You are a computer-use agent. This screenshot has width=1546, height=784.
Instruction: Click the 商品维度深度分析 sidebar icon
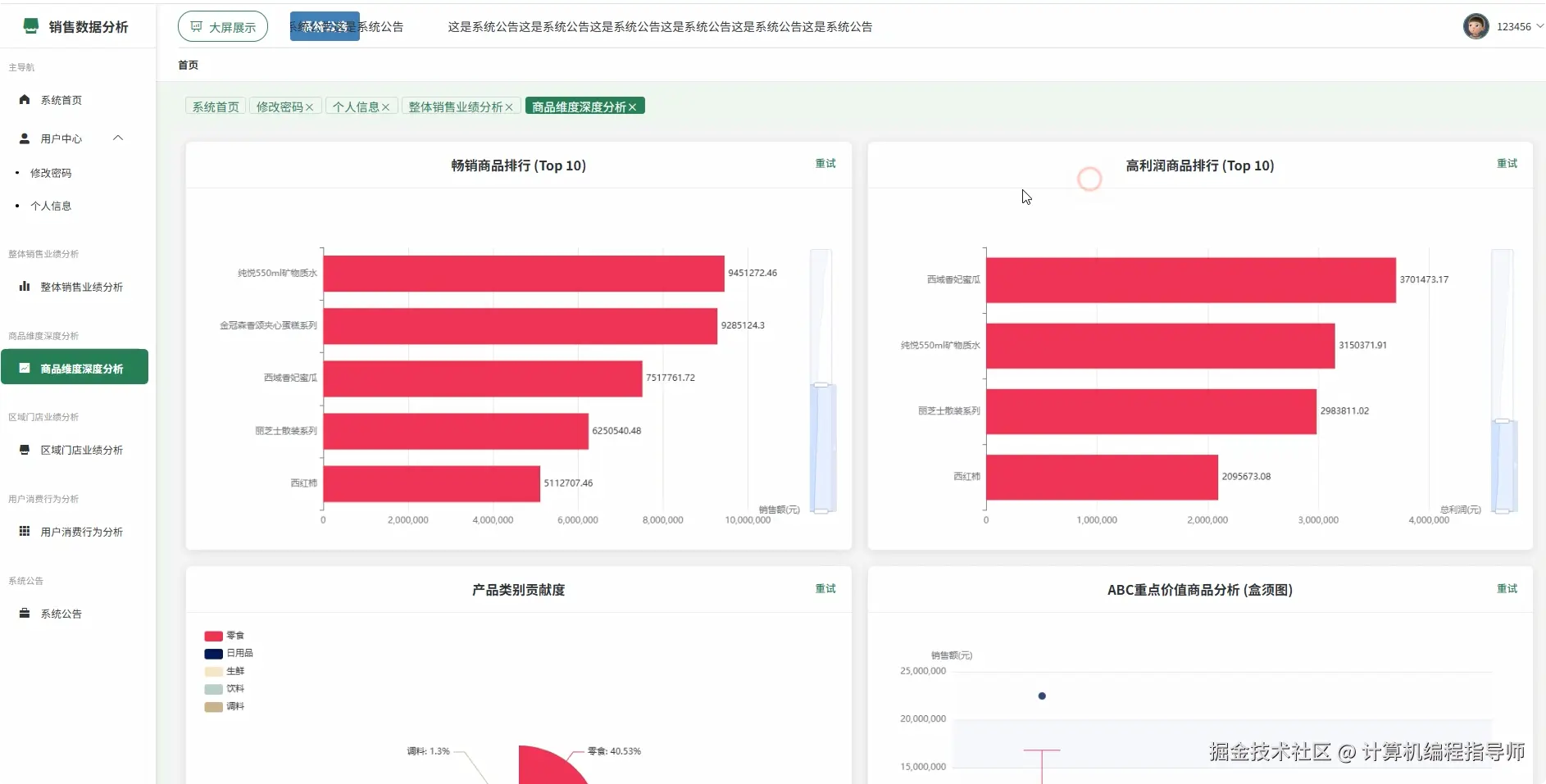pyautogui.click(x=25, y=369)
